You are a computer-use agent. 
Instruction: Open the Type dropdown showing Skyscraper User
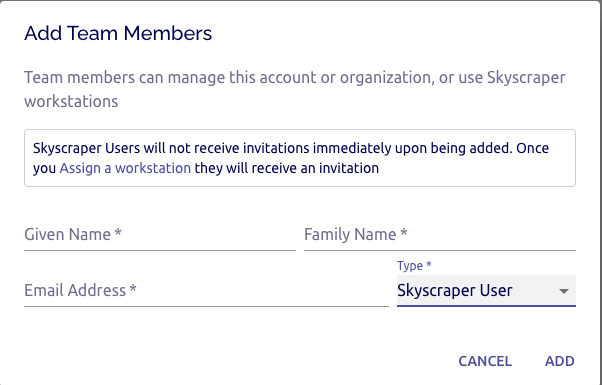(486, 291)
